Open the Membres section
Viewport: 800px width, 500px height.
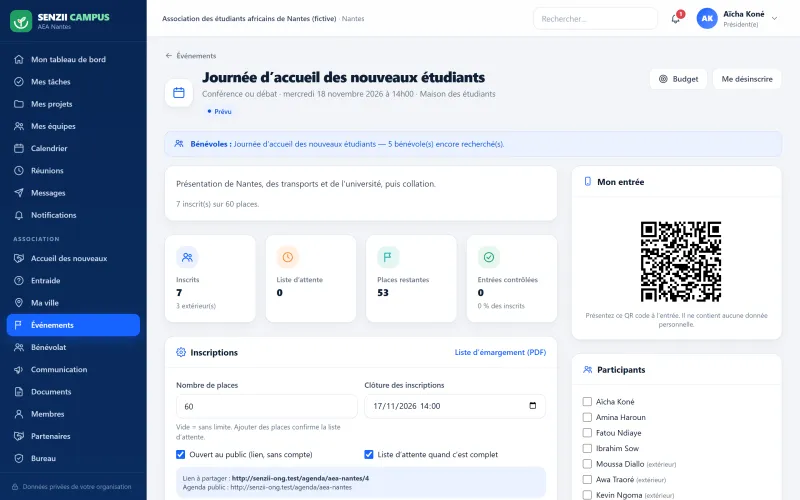click(x=73, y=414)
